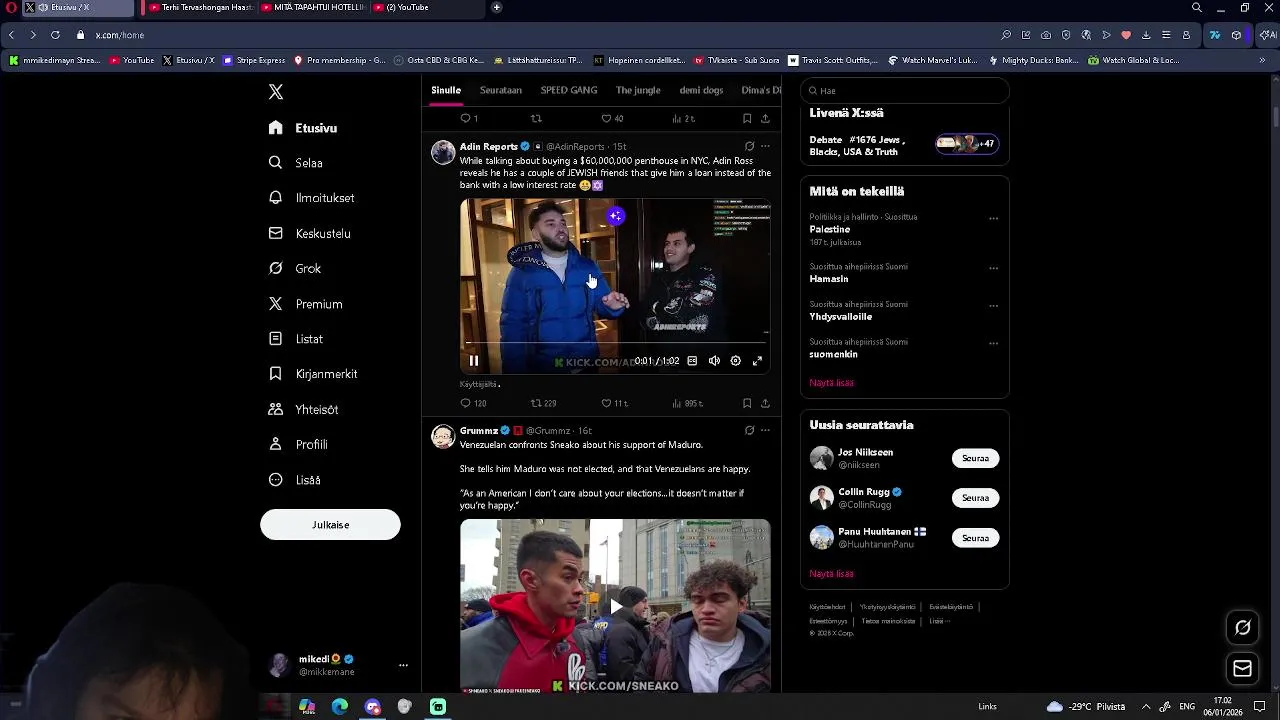This screenshot has width=1280, height=720.
Task: Seek on Adin Reports video progress bar
Action: 615,343
